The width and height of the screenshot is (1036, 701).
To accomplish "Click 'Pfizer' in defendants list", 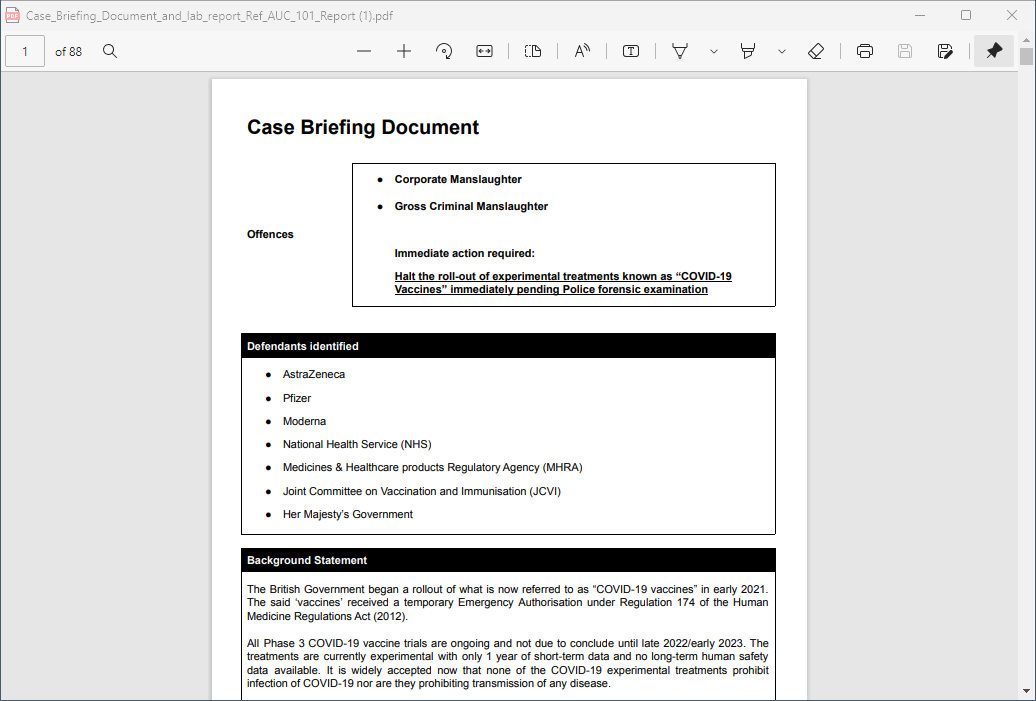I will point(297,398).
